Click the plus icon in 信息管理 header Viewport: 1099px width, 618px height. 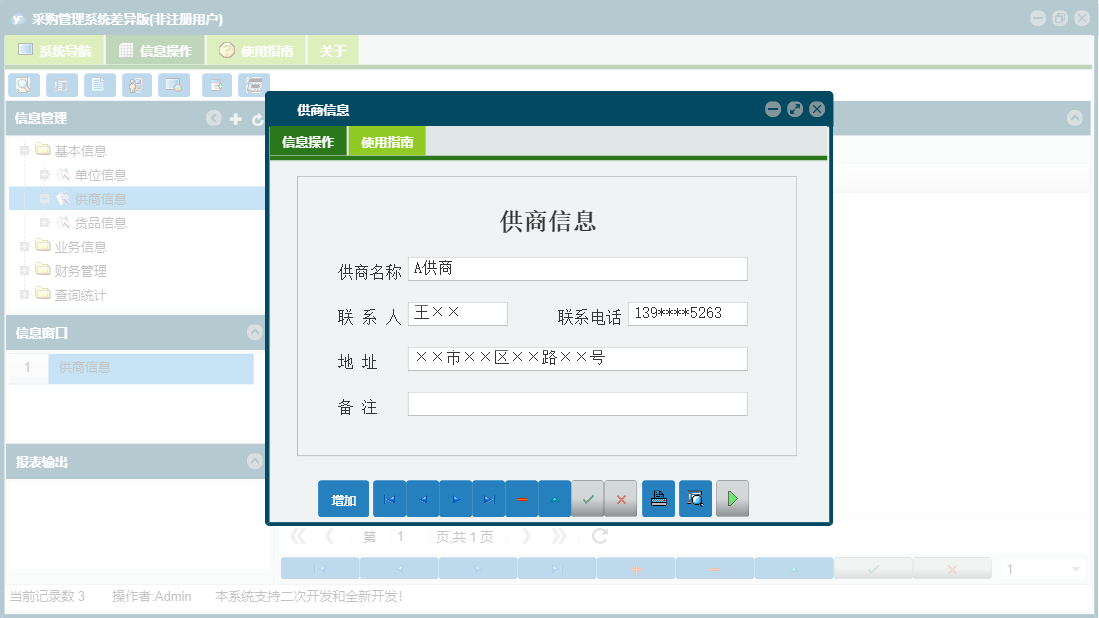[236, 119]
